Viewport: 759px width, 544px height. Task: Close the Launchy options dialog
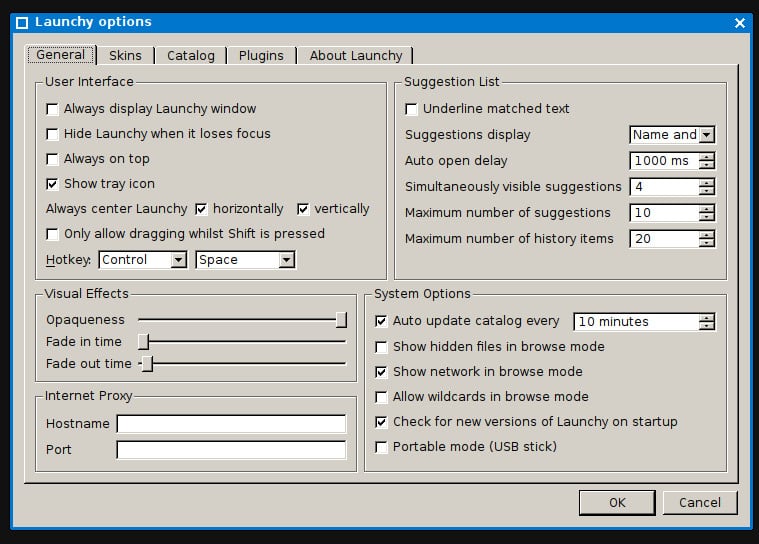point(739,23)
